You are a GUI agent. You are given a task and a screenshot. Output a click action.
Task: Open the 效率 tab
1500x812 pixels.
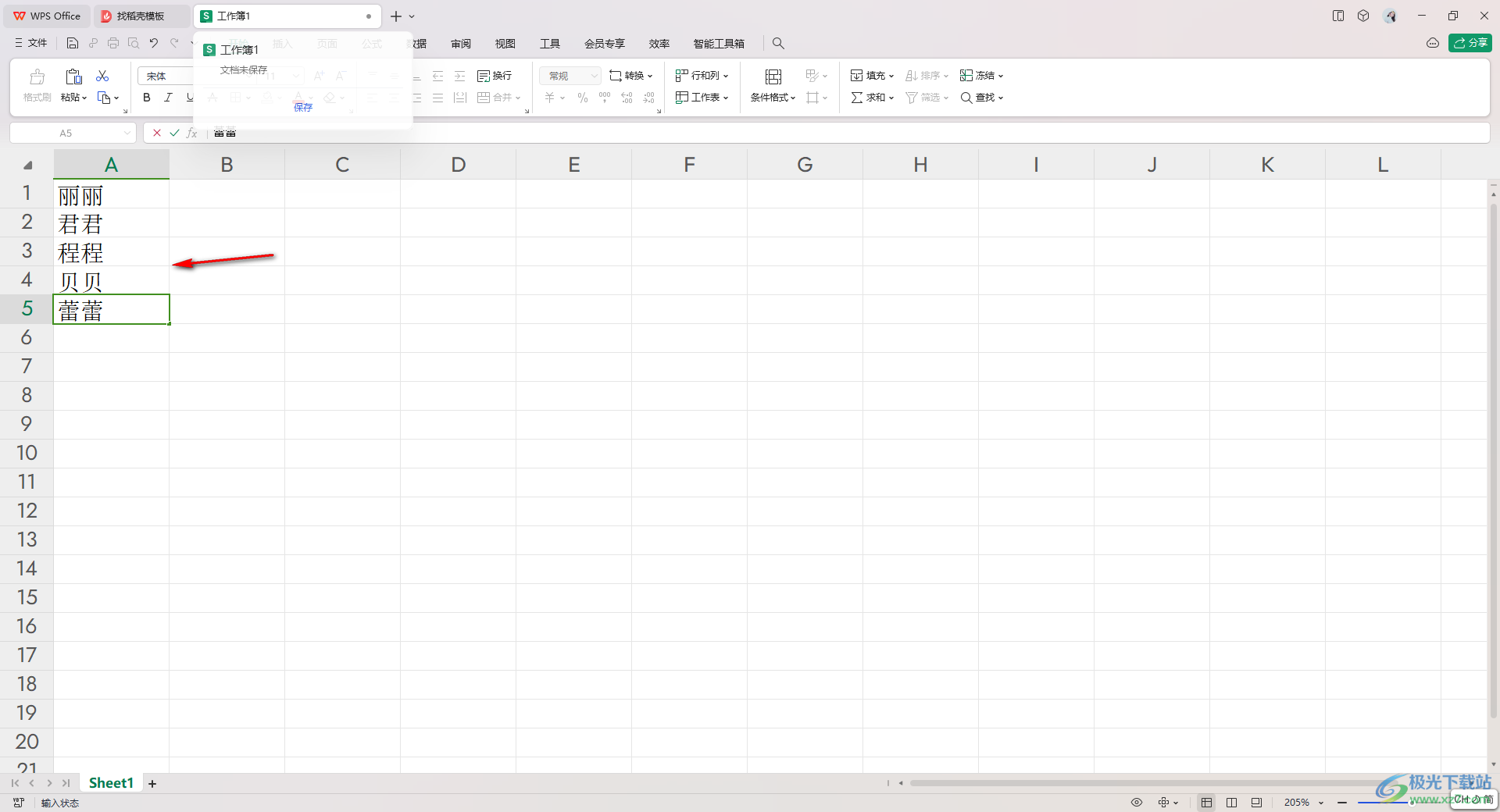(659, 44)
